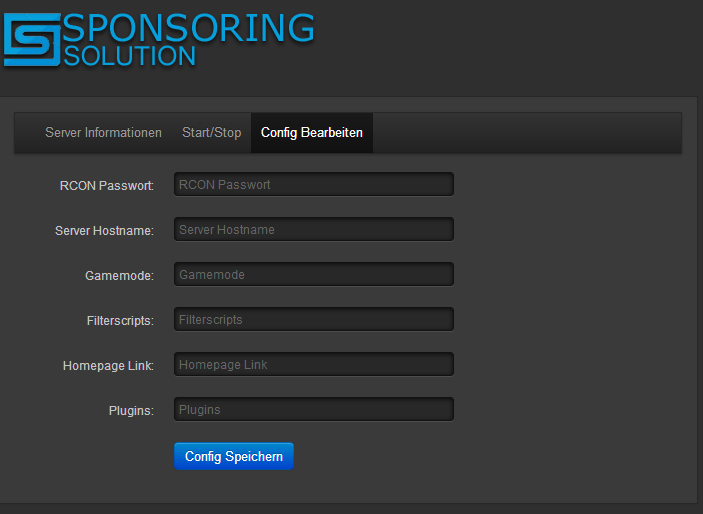703x514 pixels.
Task: Click the "Plugins:" field label
Action: (131, 410)
